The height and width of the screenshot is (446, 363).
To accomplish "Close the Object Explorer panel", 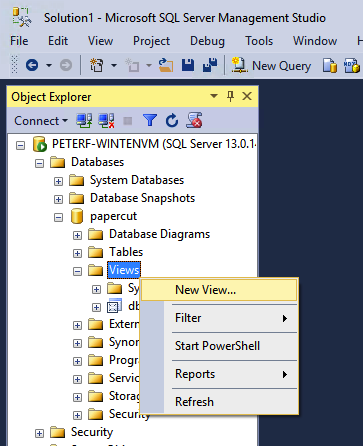I will pyautogui.click(x=247, y=96).
